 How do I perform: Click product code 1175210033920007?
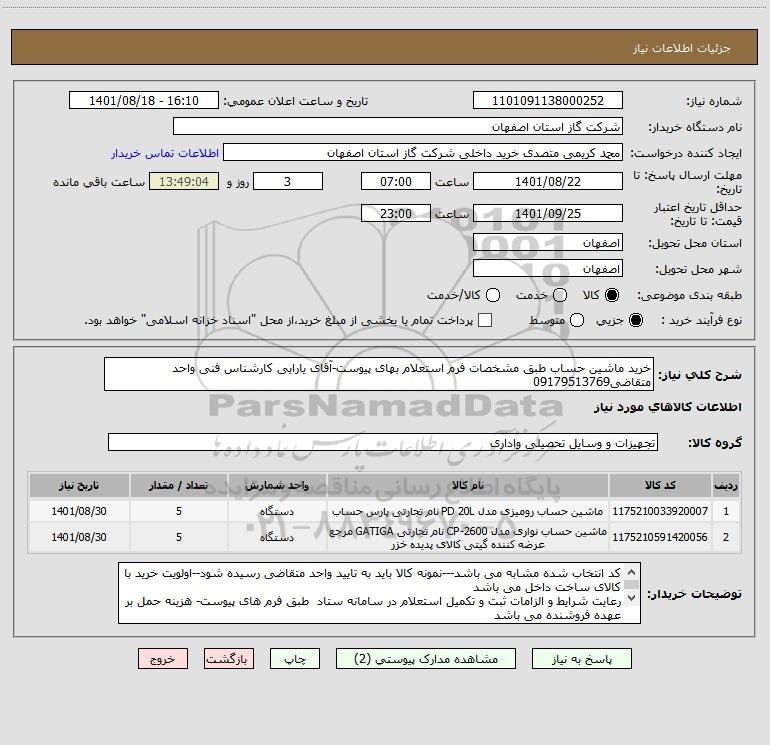click(x=660, y=511)
